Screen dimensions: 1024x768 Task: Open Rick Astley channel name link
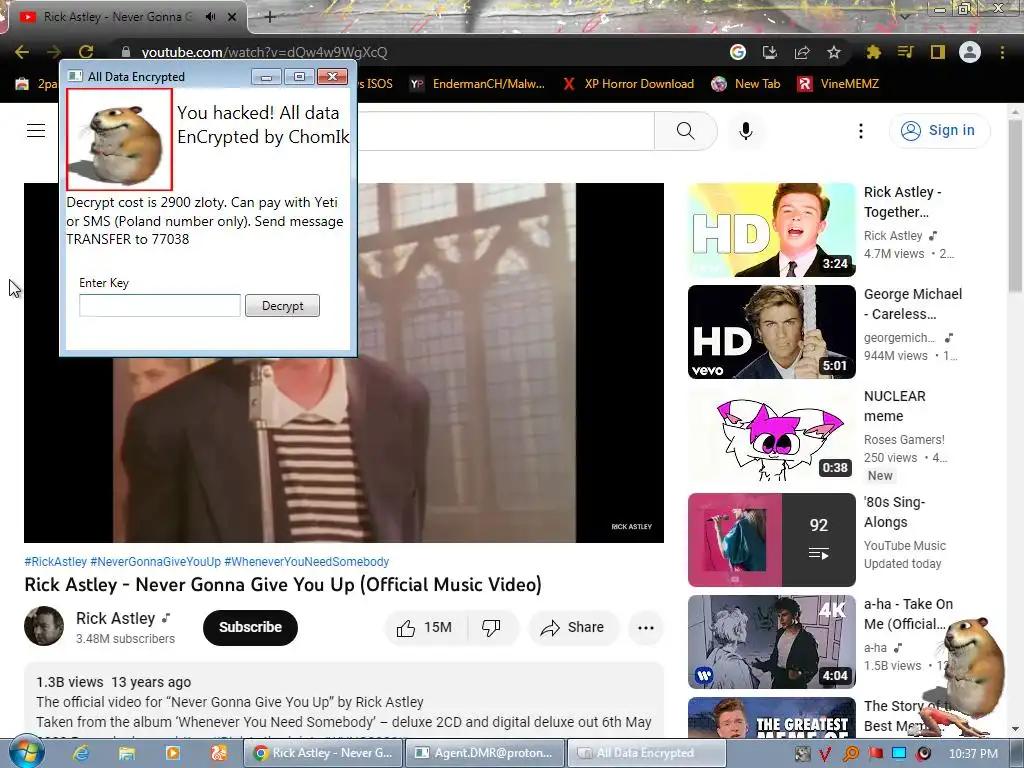coord(116,618)
